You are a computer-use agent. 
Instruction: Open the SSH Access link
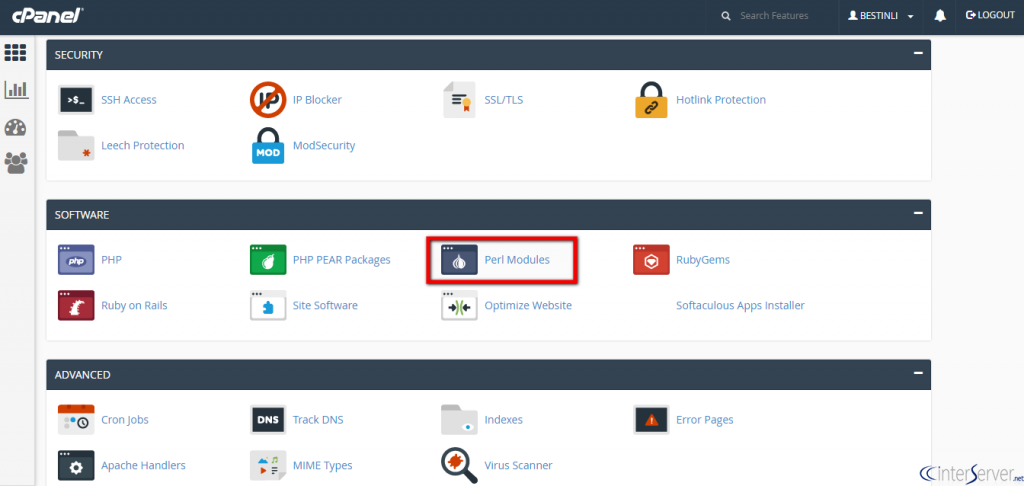click(129, 100)
